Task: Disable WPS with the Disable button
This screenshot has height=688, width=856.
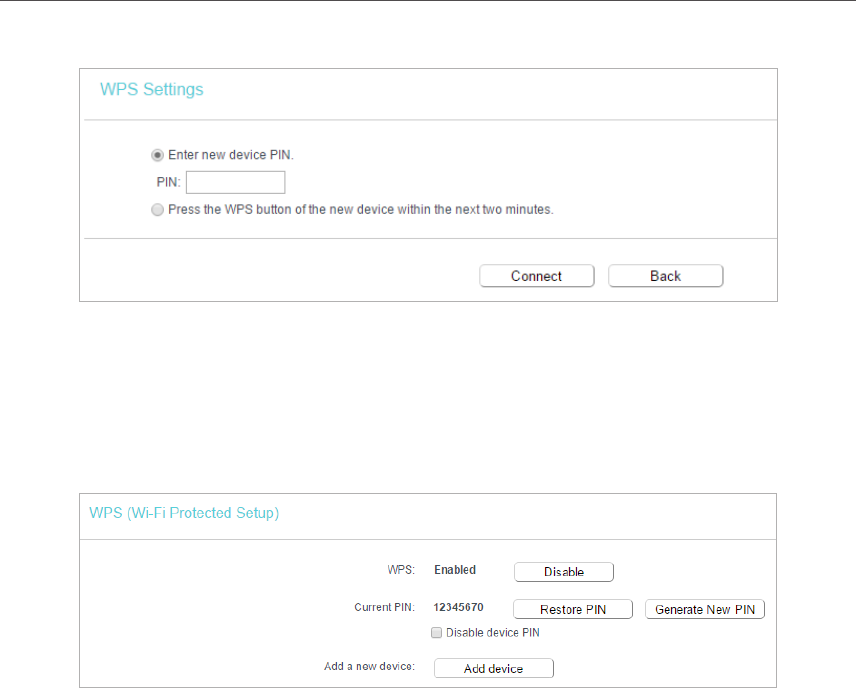Action: (x=564, y=572)
